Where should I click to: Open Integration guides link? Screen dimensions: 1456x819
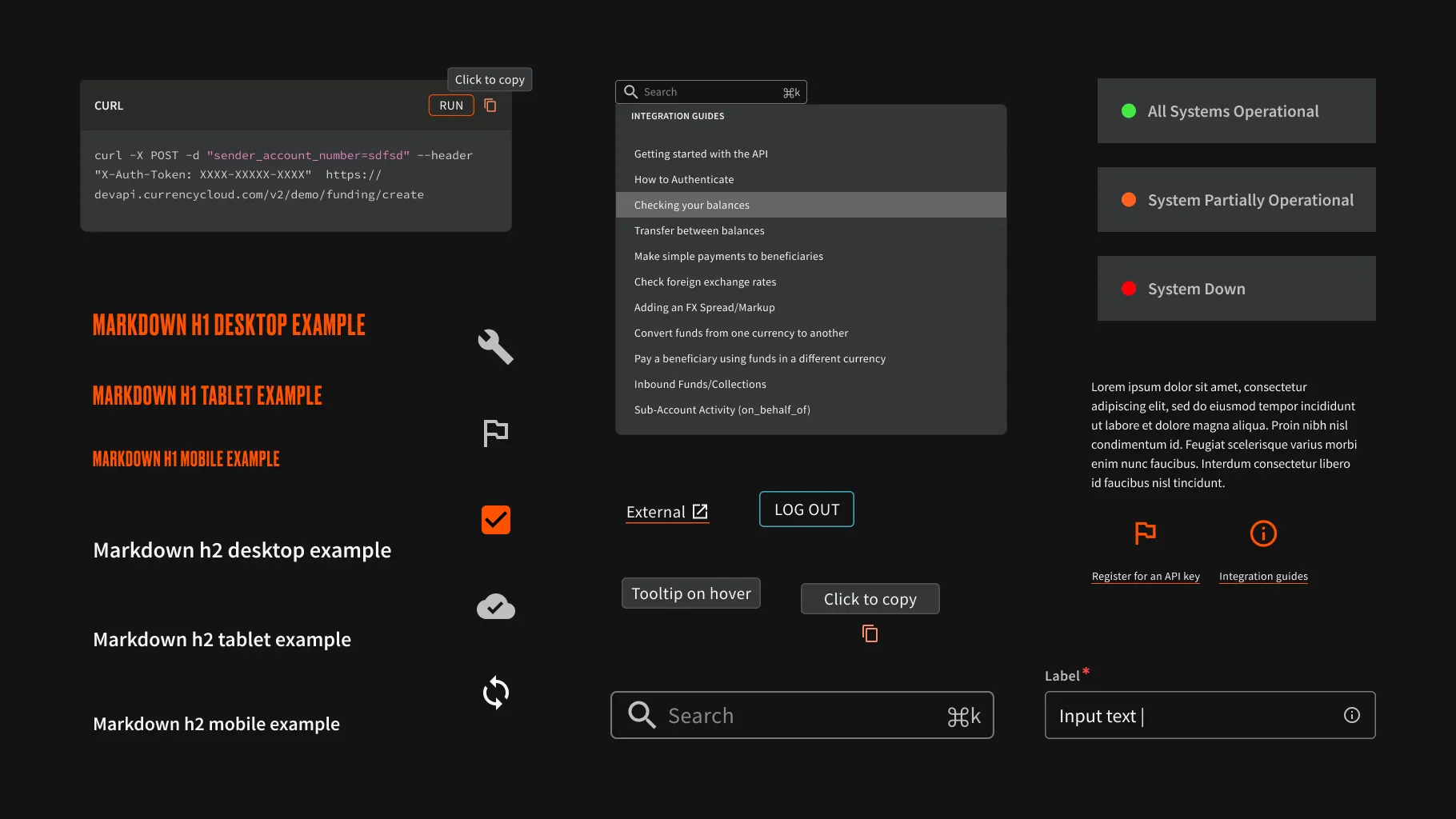click(1263, 576)
